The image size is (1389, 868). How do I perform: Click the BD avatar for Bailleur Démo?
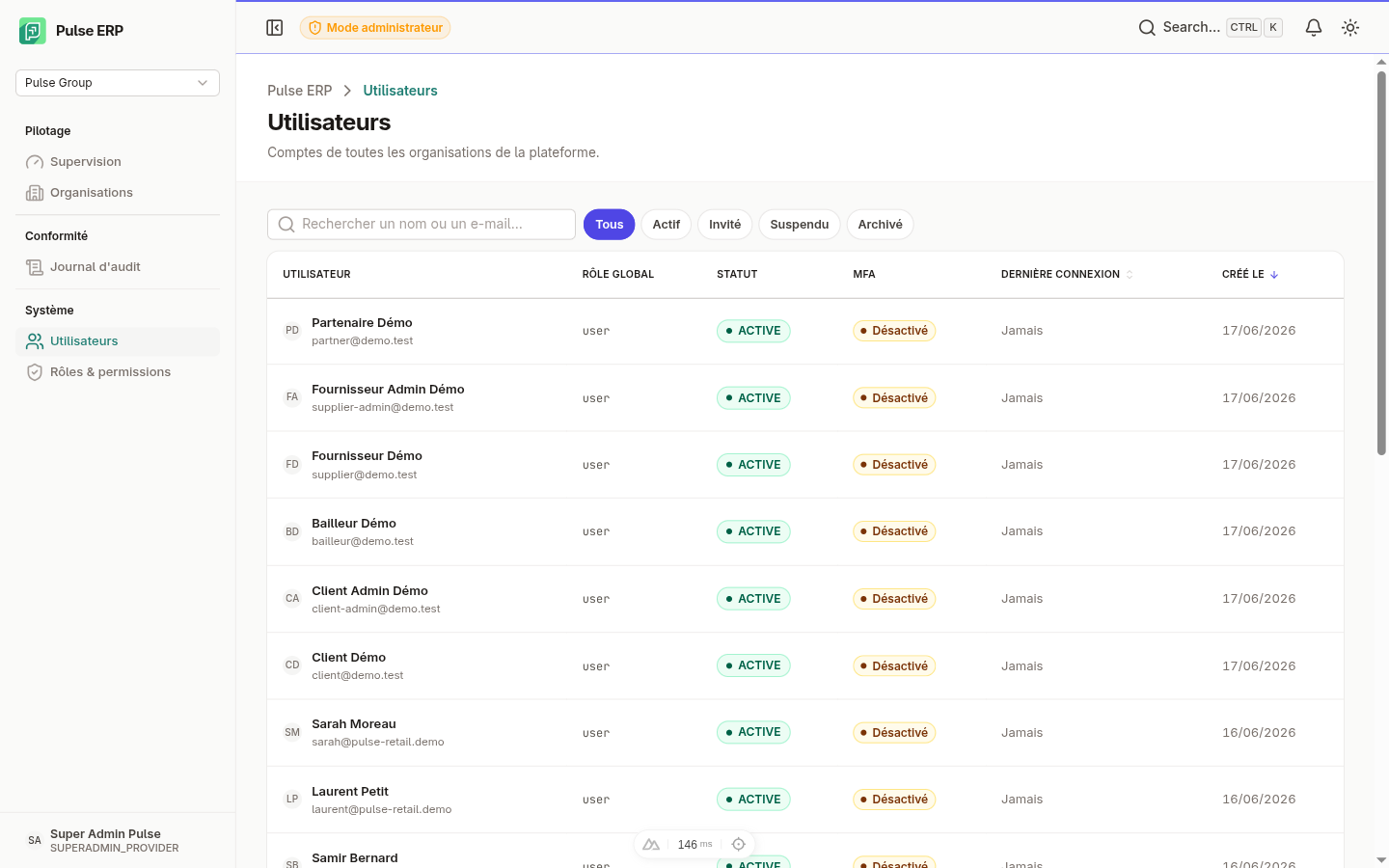coord(292,531)
